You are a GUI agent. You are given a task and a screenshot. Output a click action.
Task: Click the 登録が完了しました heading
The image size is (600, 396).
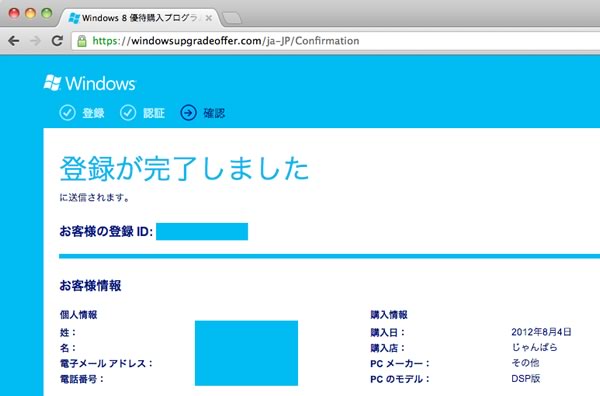coord(184,168)
